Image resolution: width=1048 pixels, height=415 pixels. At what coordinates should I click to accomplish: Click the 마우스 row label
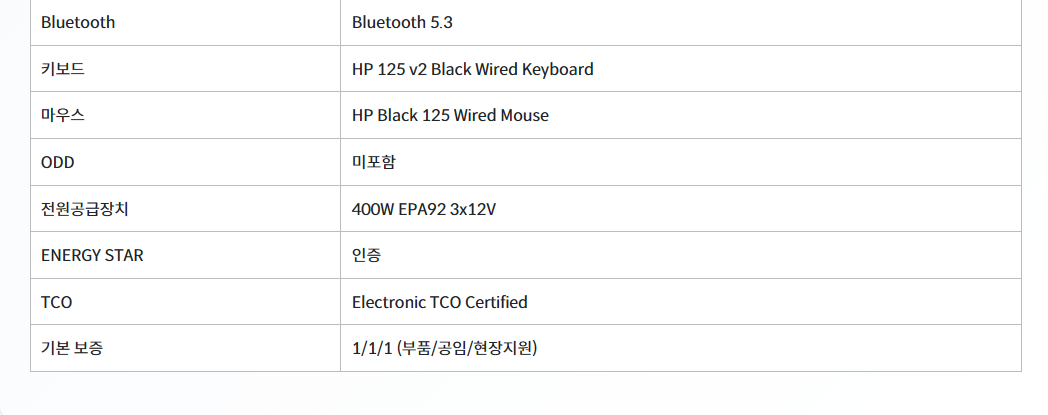(x=63, y=115)
